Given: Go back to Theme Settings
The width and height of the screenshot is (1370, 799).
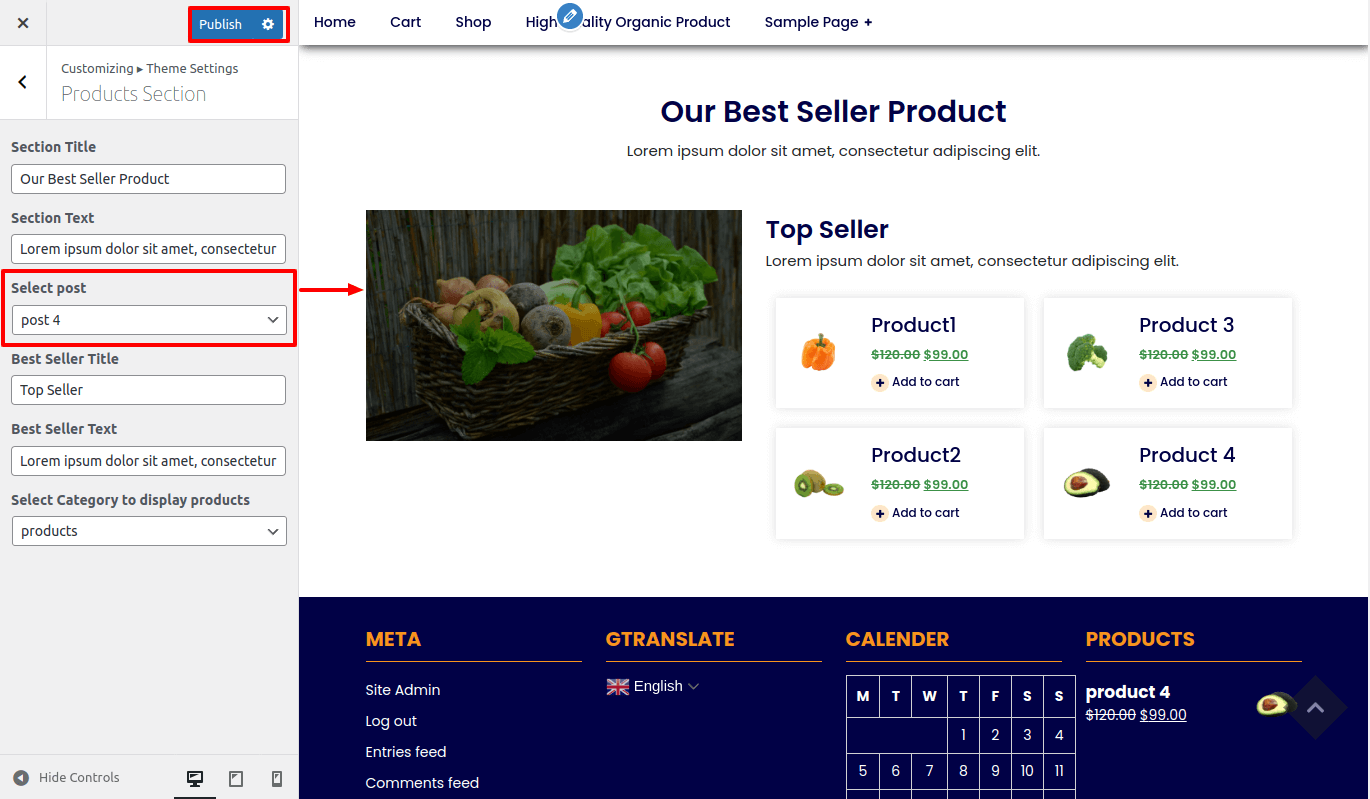Looking at the screenshot, I should click(x=23, y=82).
